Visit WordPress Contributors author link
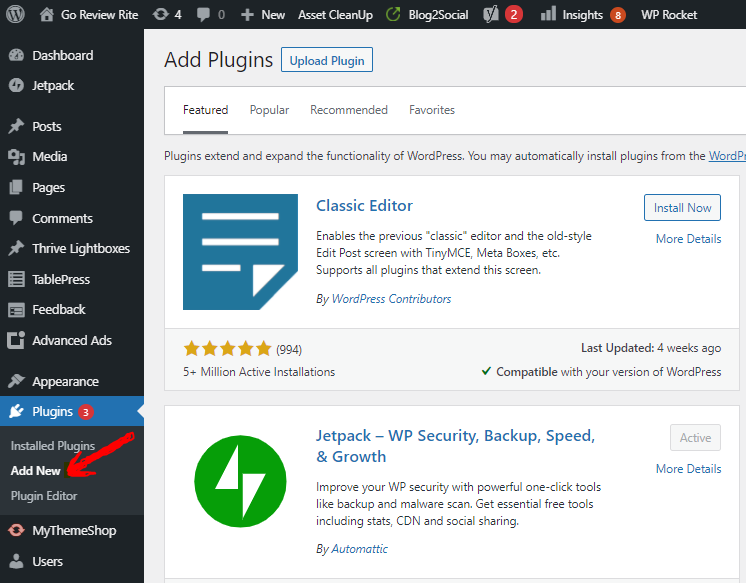This screenshot has height=583, width=746. tap(391, 299)
